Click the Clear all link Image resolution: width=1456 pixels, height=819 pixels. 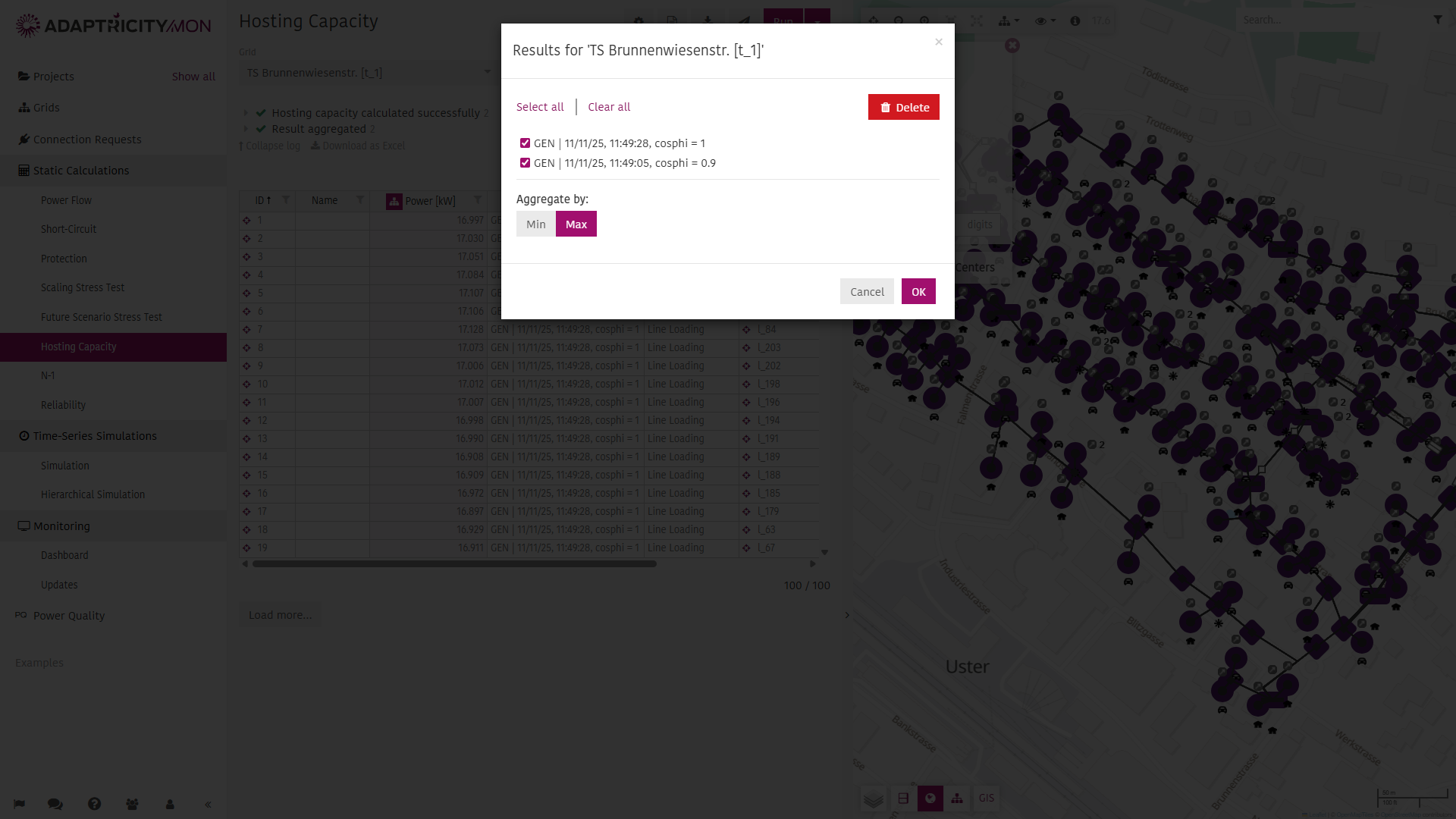(609, 107)
